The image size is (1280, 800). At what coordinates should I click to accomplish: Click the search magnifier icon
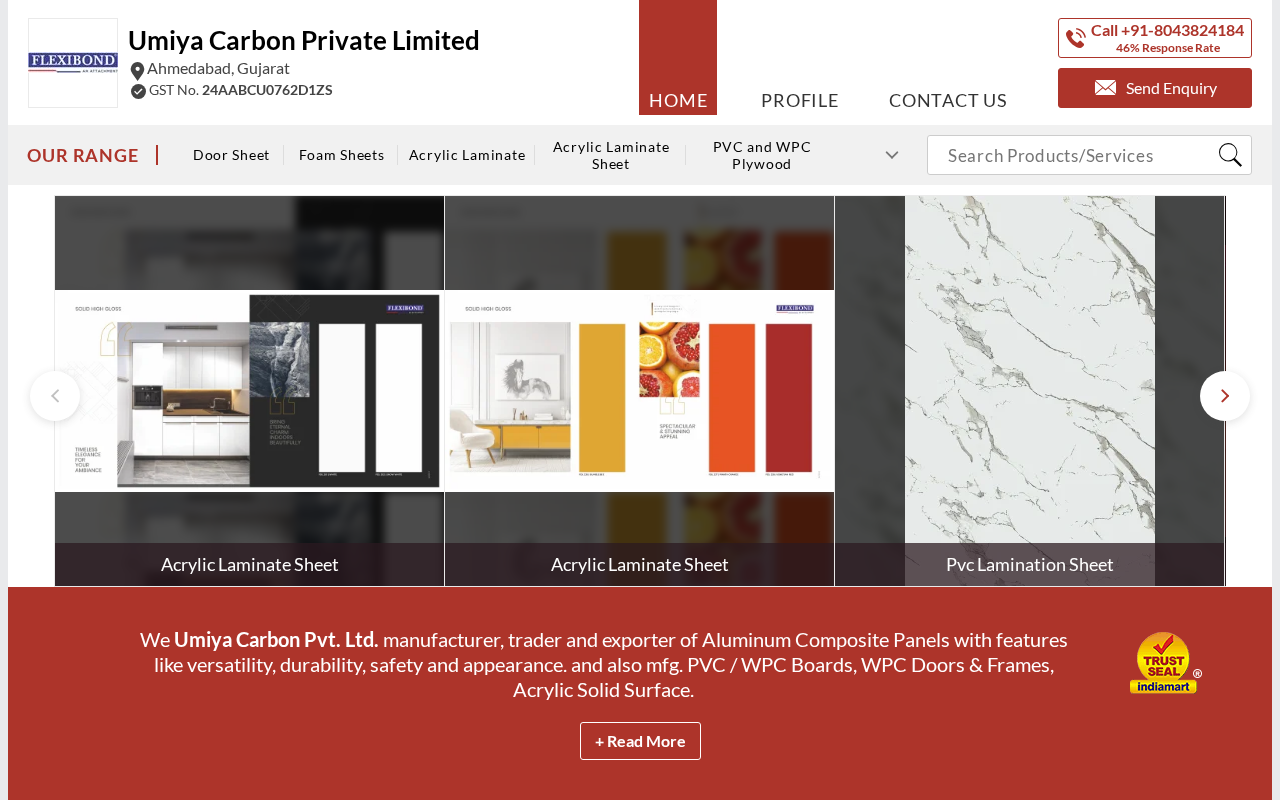(x=1230, y=155)
